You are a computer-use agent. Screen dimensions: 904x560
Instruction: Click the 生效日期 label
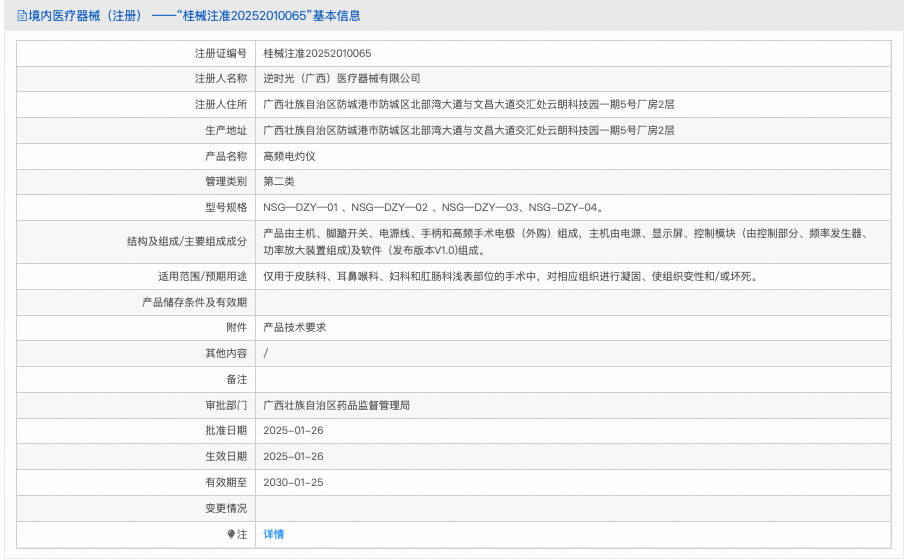point(226,457)
